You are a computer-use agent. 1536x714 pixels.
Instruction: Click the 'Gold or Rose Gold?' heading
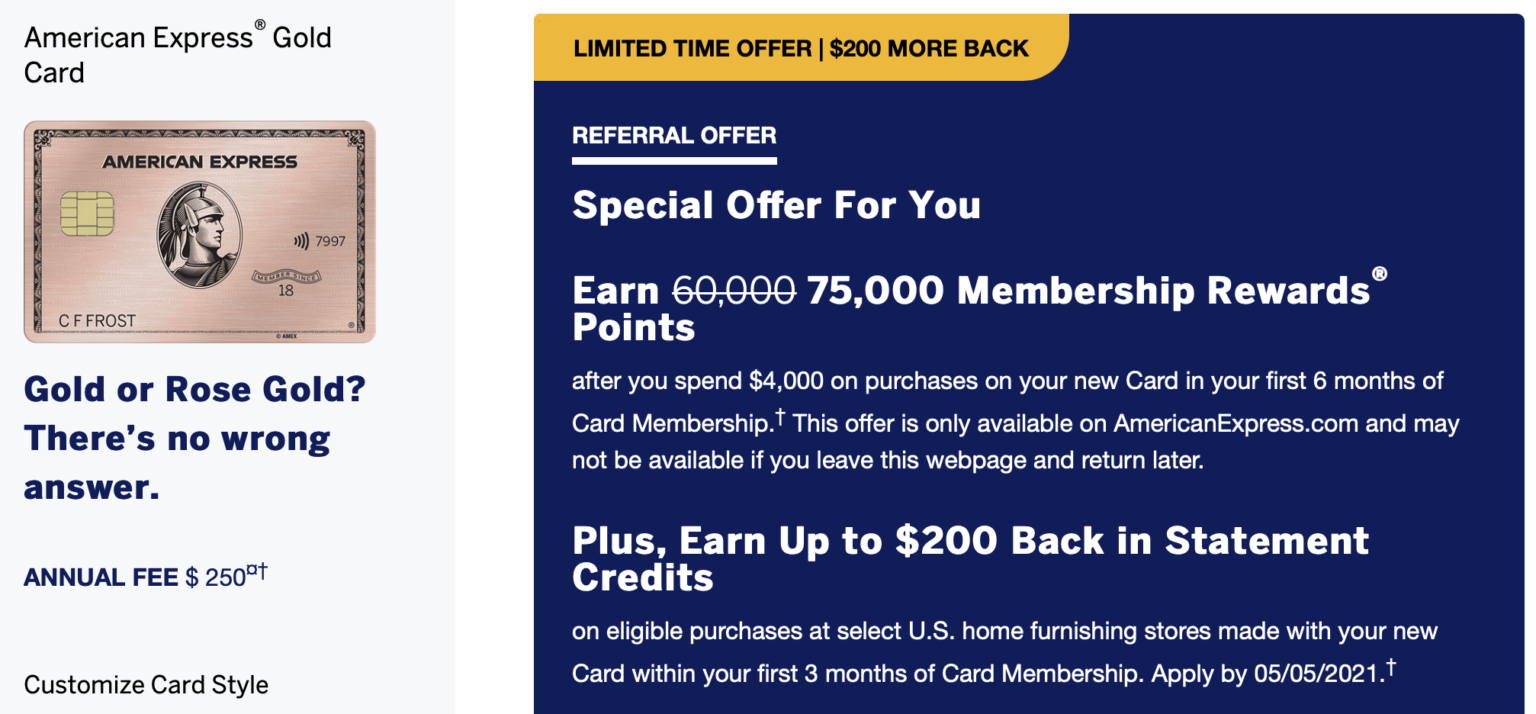pos(195,389)
